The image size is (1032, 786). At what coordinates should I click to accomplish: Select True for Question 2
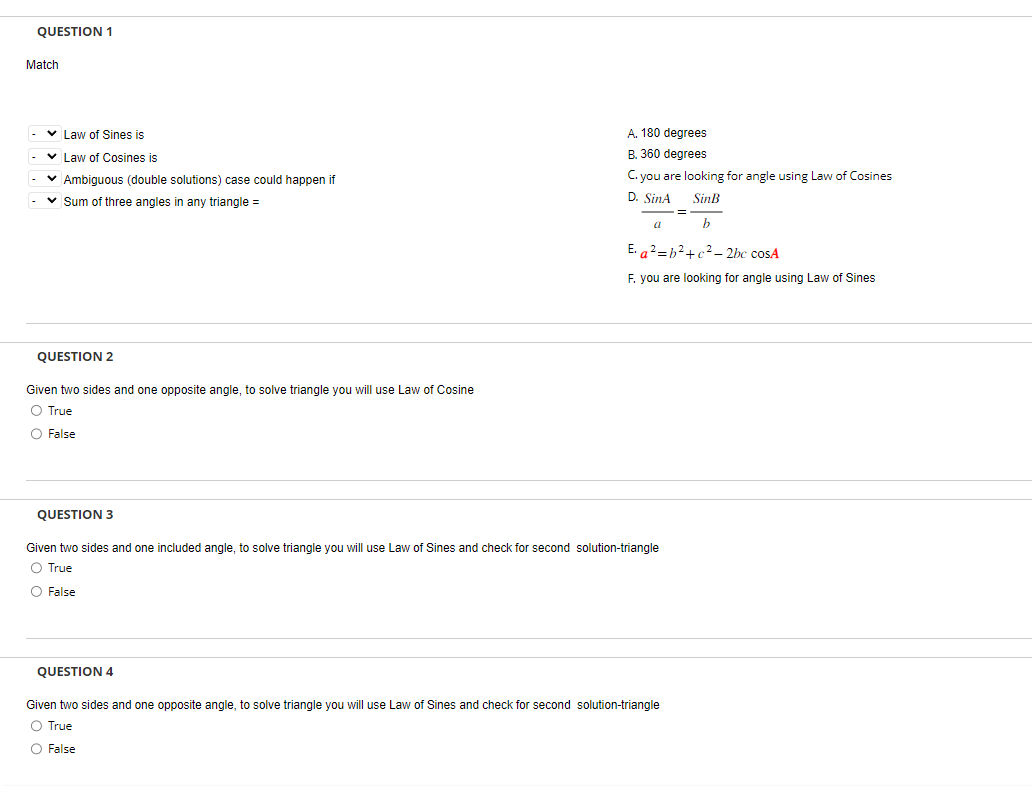tap(36, 410)
